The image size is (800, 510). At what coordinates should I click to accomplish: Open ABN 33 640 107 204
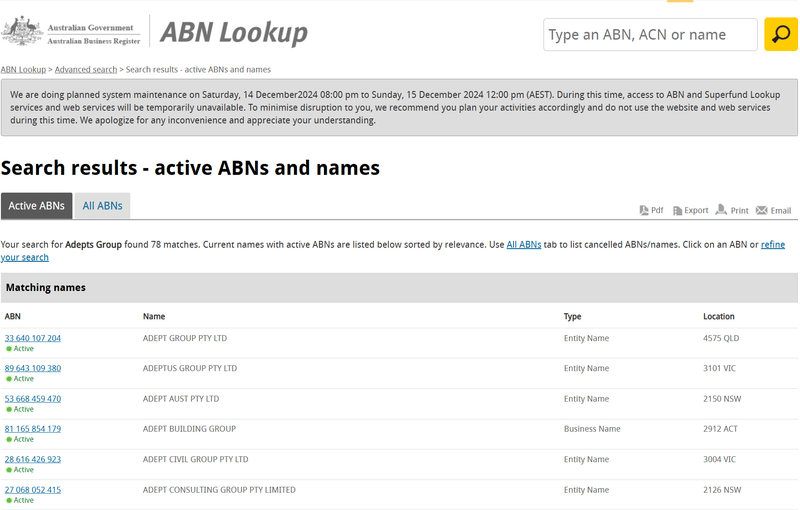pyautogui.click(x=33, y=338)
